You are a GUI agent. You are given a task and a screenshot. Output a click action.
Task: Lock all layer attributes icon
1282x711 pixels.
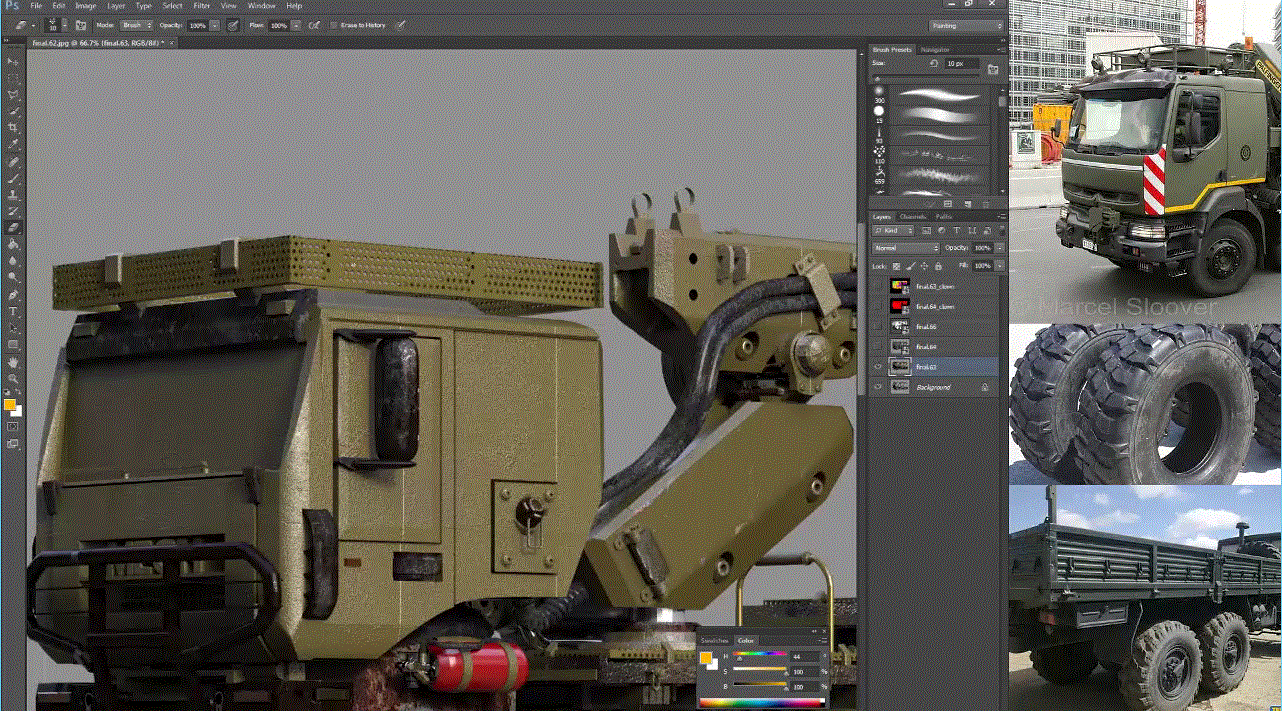click(x=938, y=266)
